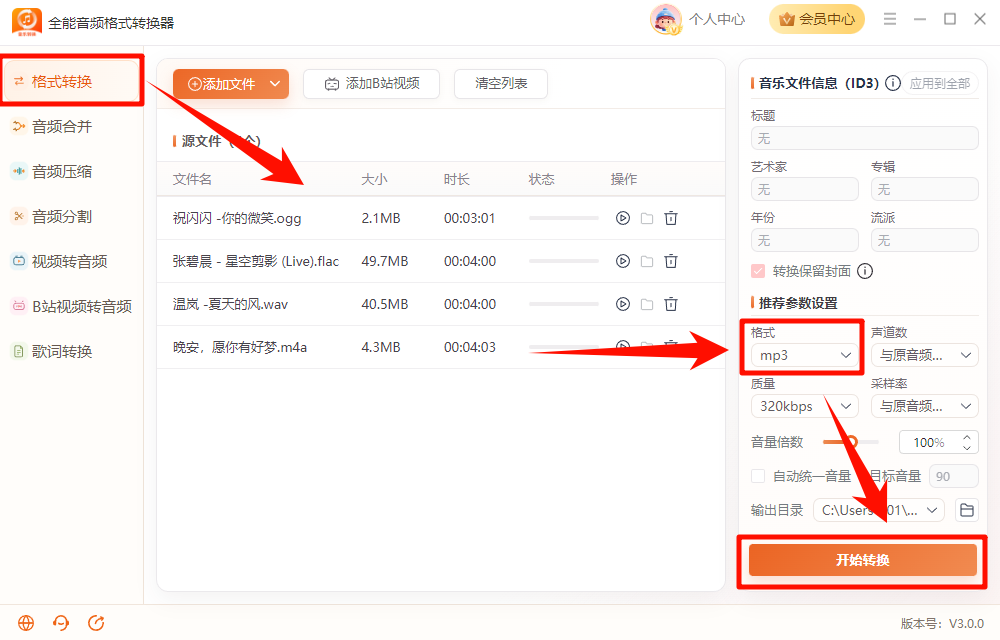1000x640 pixels.
Task: Open folder for 温岚 -夏天的风.wav
Action: pyautogui.click(x=647, y=304)
